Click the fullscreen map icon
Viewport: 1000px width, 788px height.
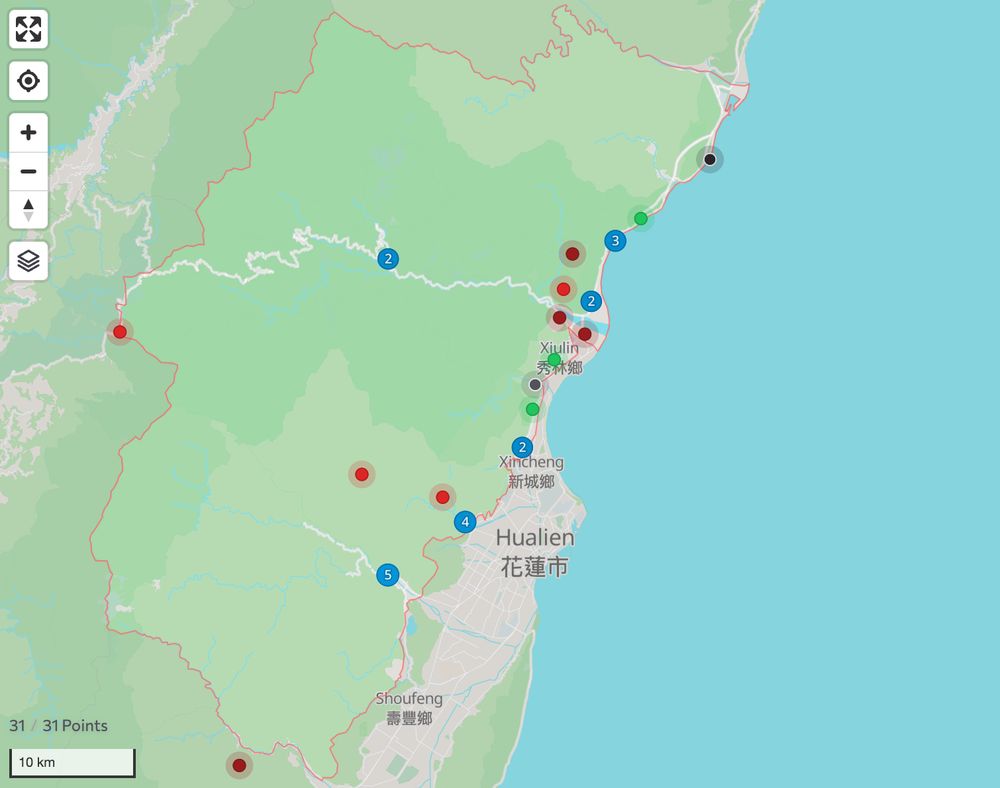(x=28, y=29)
